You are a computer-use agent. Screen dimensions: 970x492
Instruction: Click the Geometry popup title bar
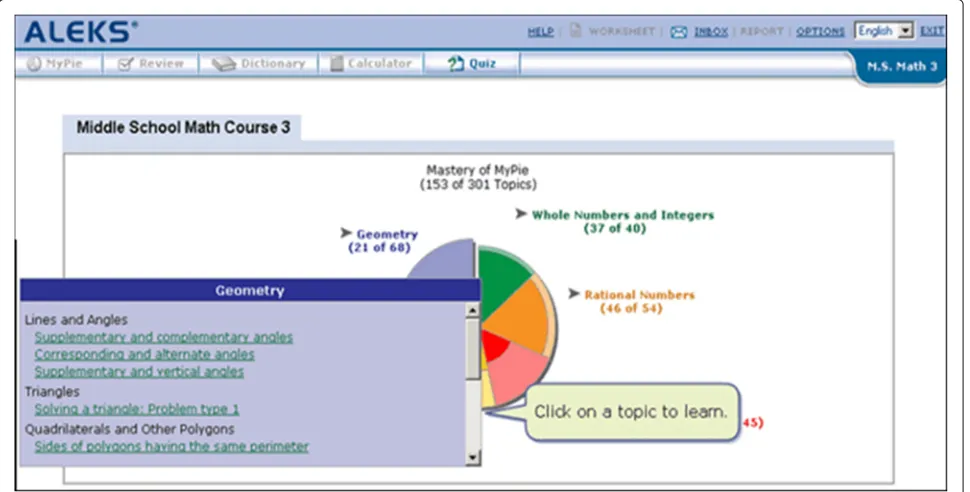(250, 290)
